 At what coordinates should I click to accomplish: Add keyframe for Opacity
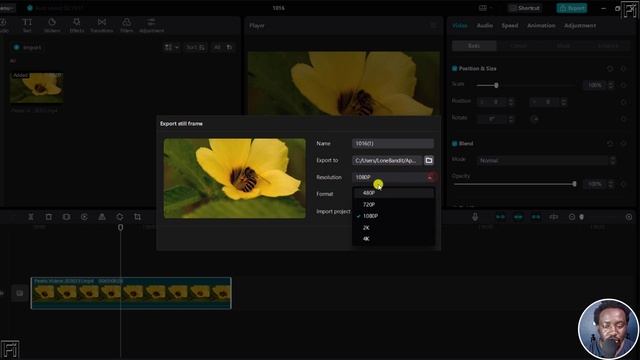tap(623, 184)
